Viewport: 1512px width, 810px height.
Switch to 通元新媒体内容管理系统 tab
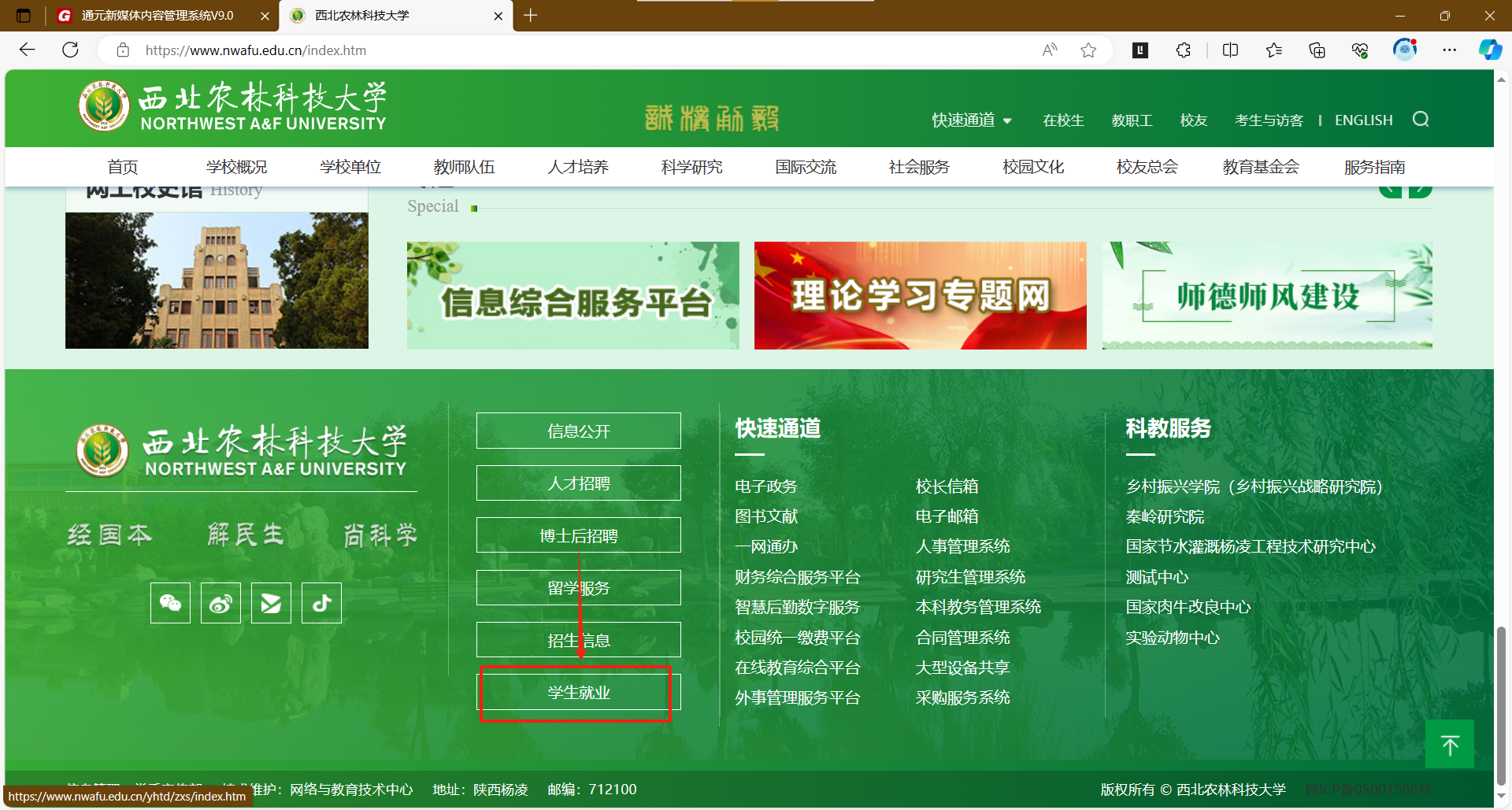(x=157, y=16)
